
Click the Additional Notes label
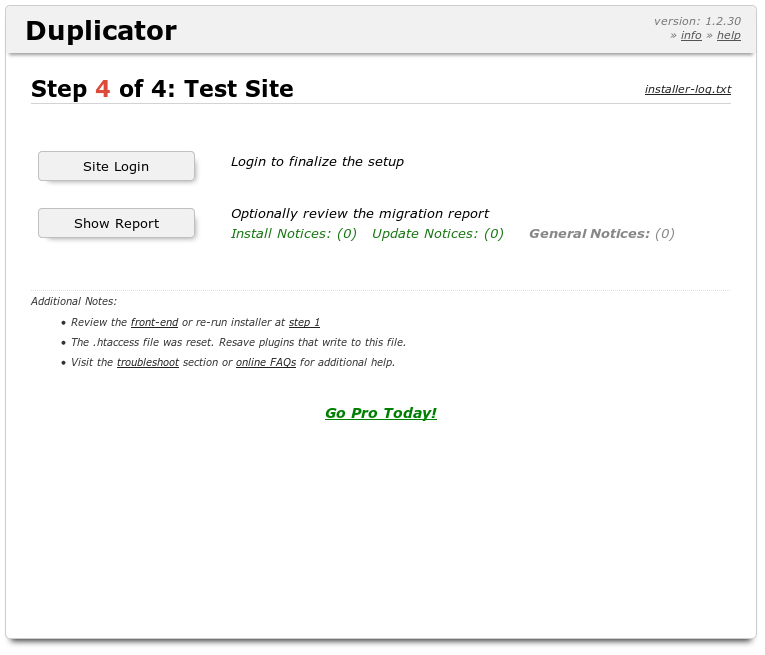click(x=74, y=301)
